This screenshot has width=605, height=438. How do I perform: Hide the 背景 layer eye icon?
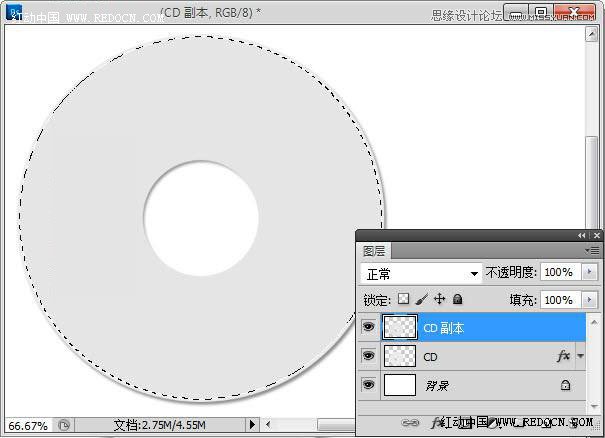point(368,385)
